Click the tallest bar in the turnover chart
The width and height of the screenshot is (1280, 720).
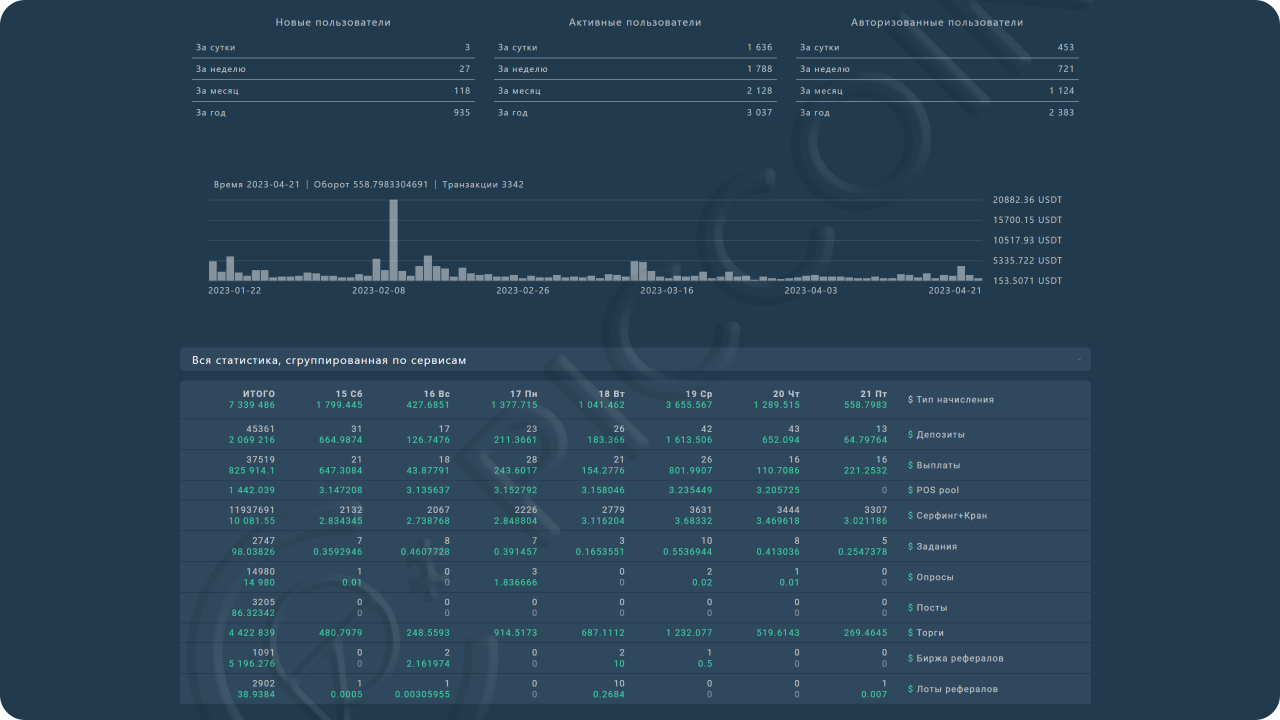point(393,240)
